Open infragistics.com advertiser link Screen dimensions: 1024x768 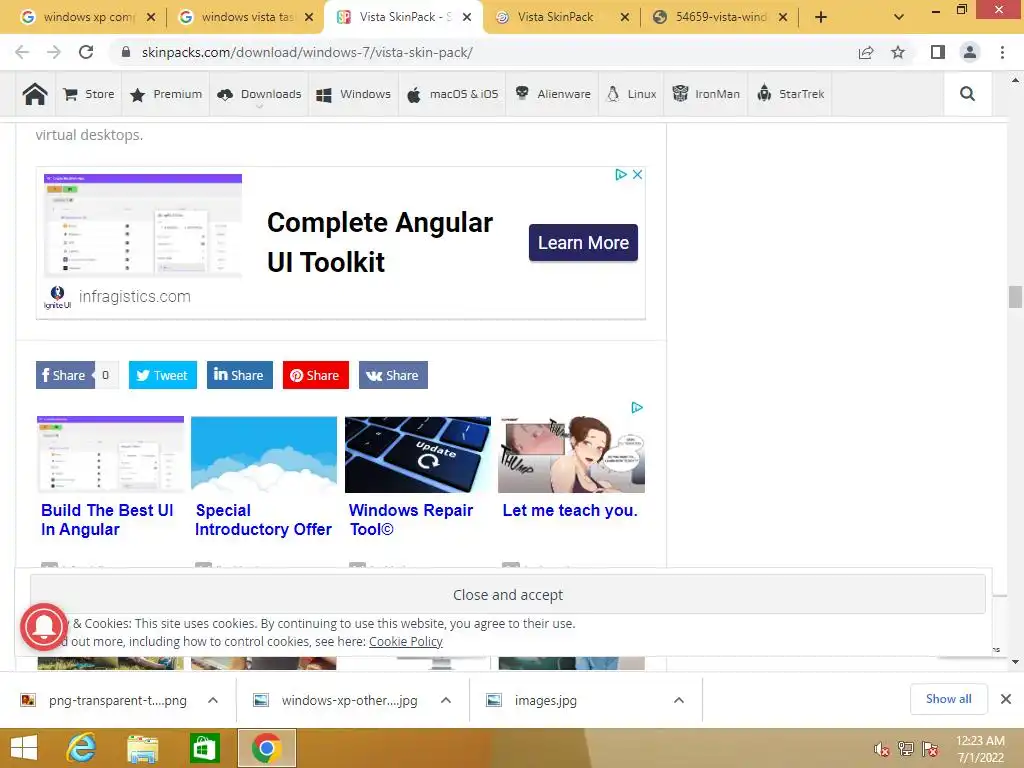coord(135,296)
